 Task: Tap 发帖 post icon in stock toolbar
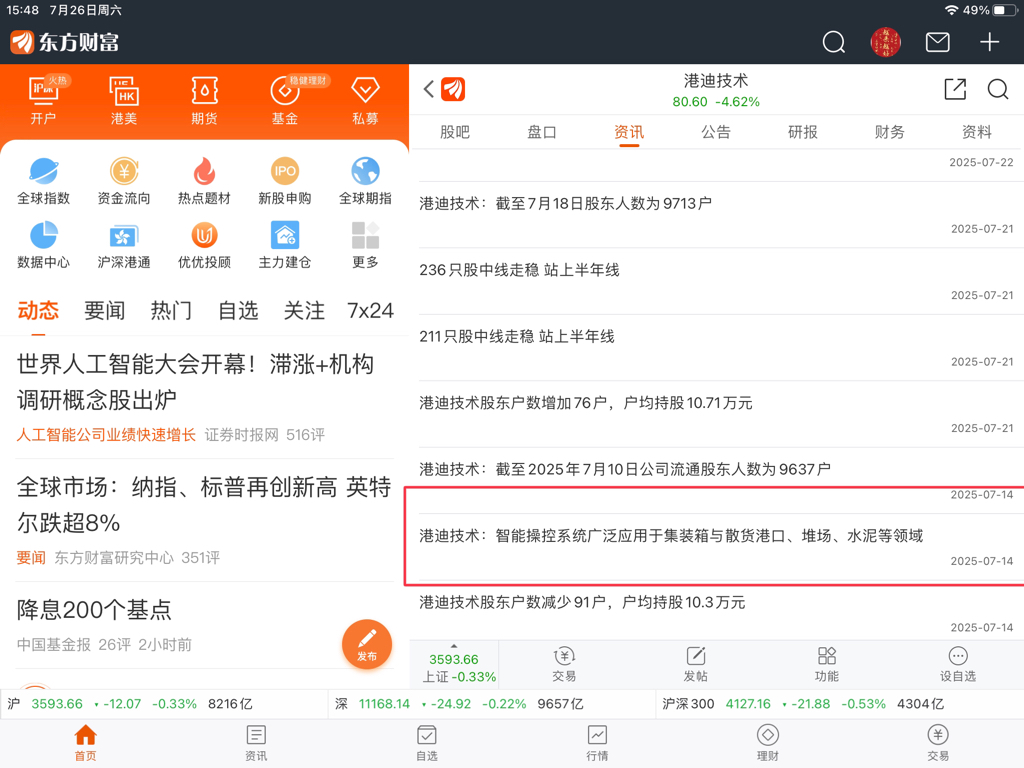click(x=696, y=664)
